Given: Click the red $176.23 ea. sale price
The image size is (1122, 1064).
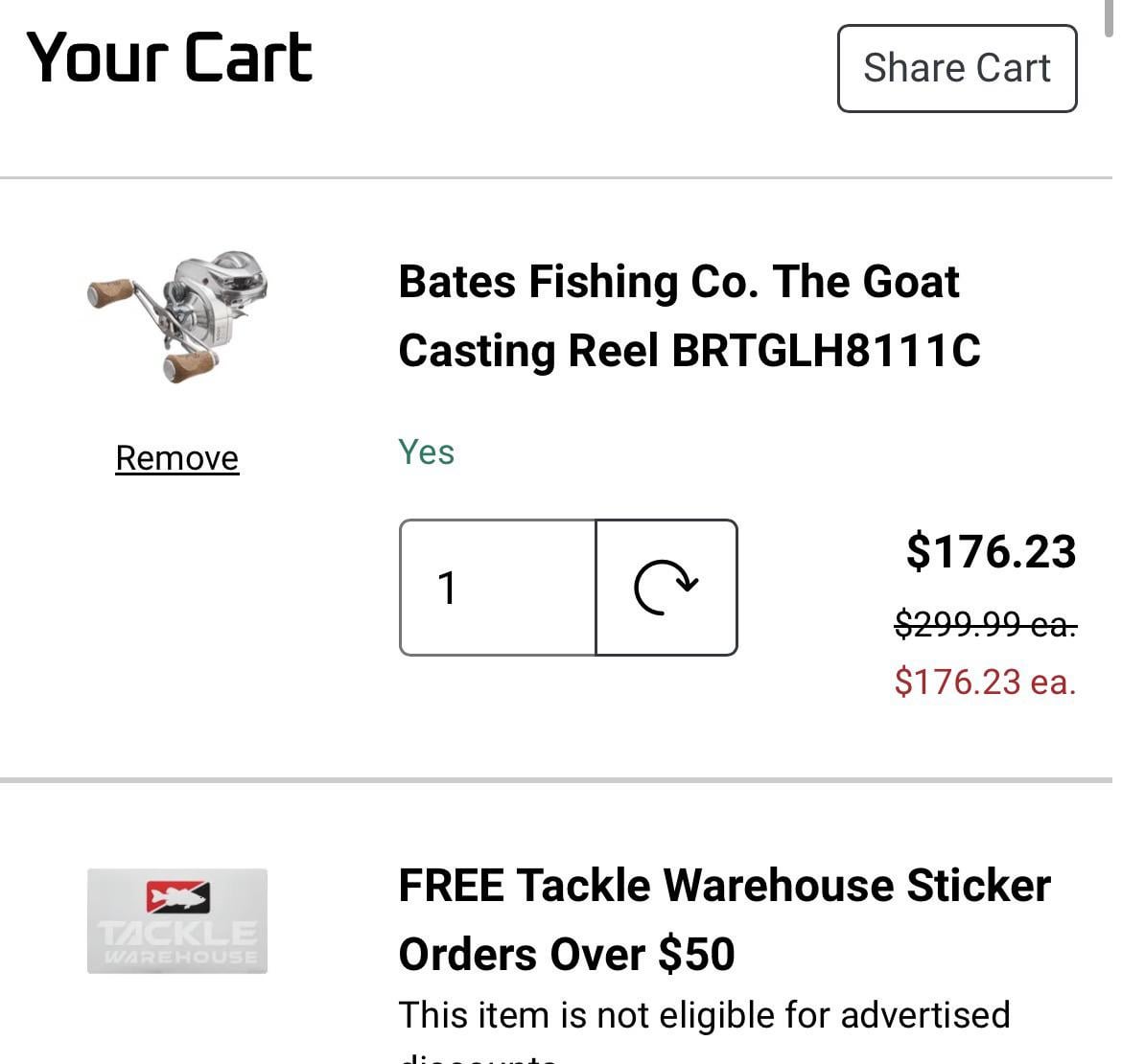Looking at the screenshot, I should [x=985, y=682].
